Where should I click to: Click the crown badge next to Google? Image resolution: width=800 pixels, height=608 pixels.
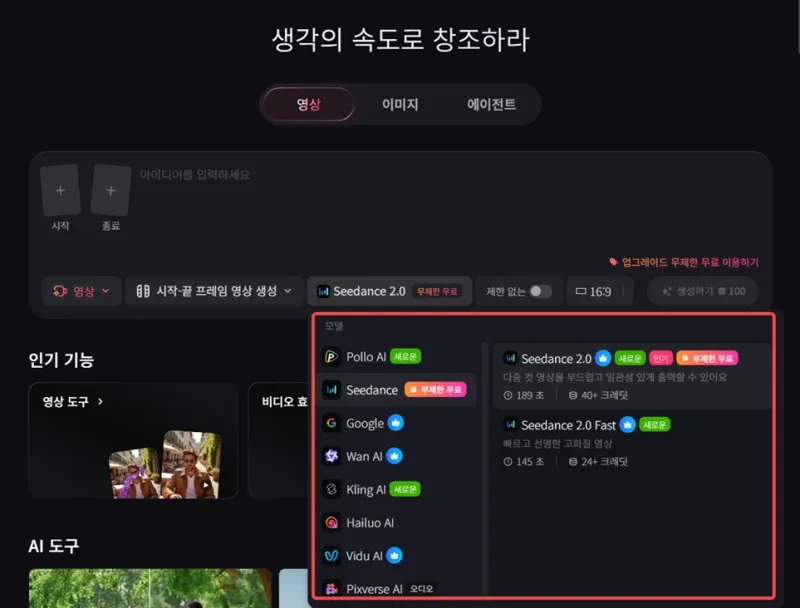coord(395,422)
